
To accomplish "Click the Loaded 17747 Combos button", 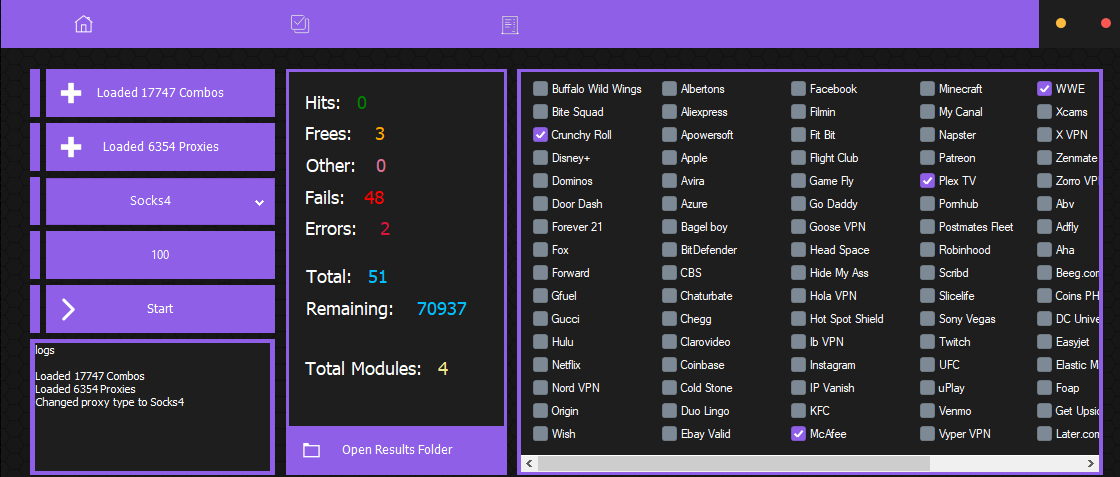I will coord(160,93).
